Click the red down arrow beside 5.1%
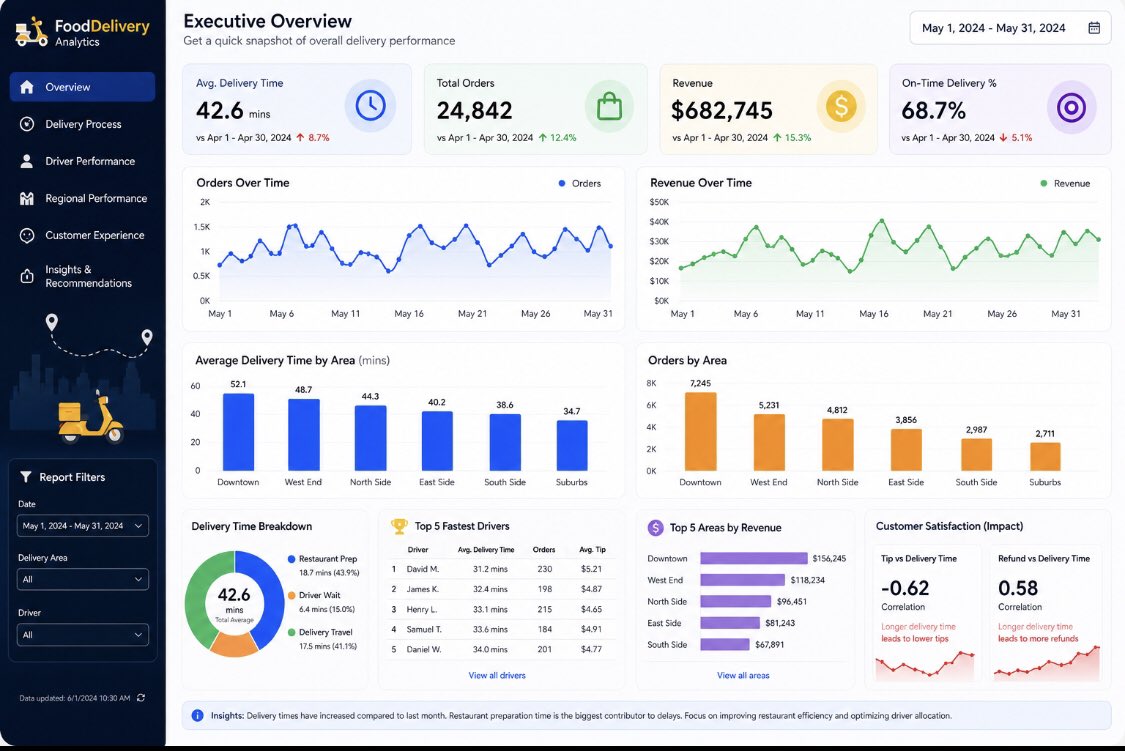Viewport: 1125px width, 751px height. [x=1003, y=138]
